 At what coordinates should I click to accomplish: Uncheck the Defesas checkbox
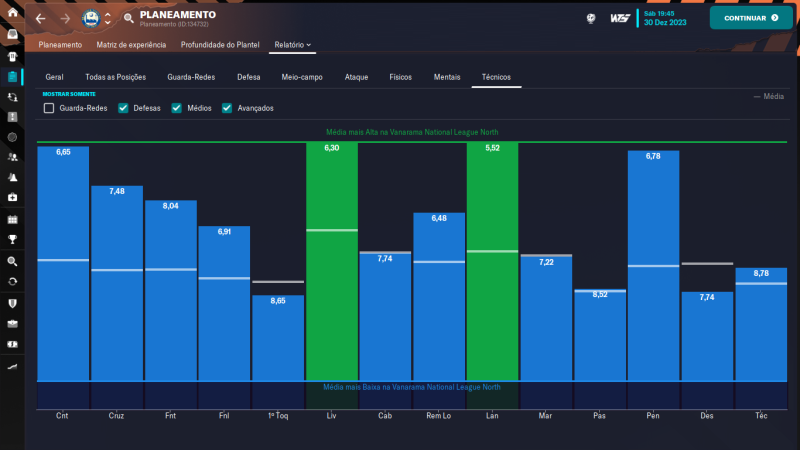123,108
